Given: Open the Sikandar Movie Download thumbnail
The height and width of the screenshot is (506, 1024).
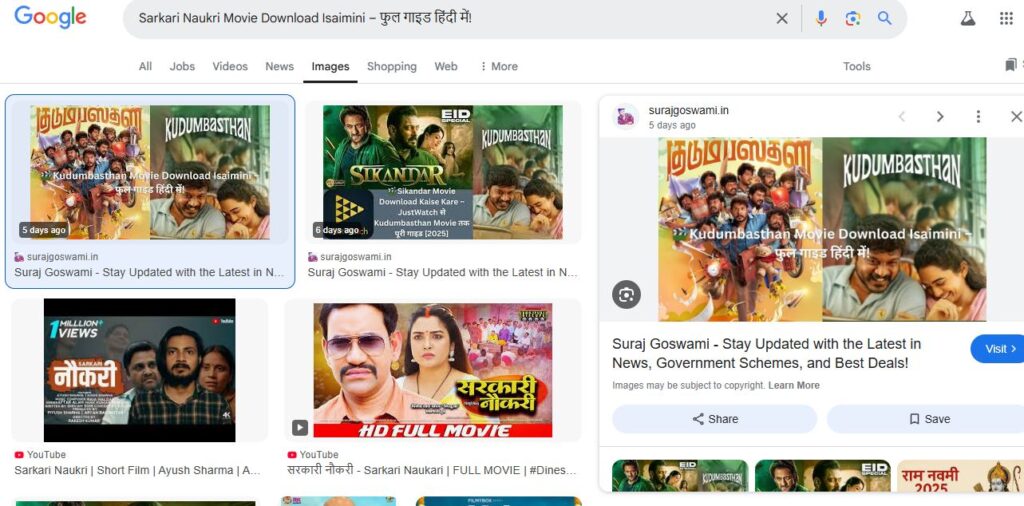Looking at the screenshot, I should (x=443, y=172).
